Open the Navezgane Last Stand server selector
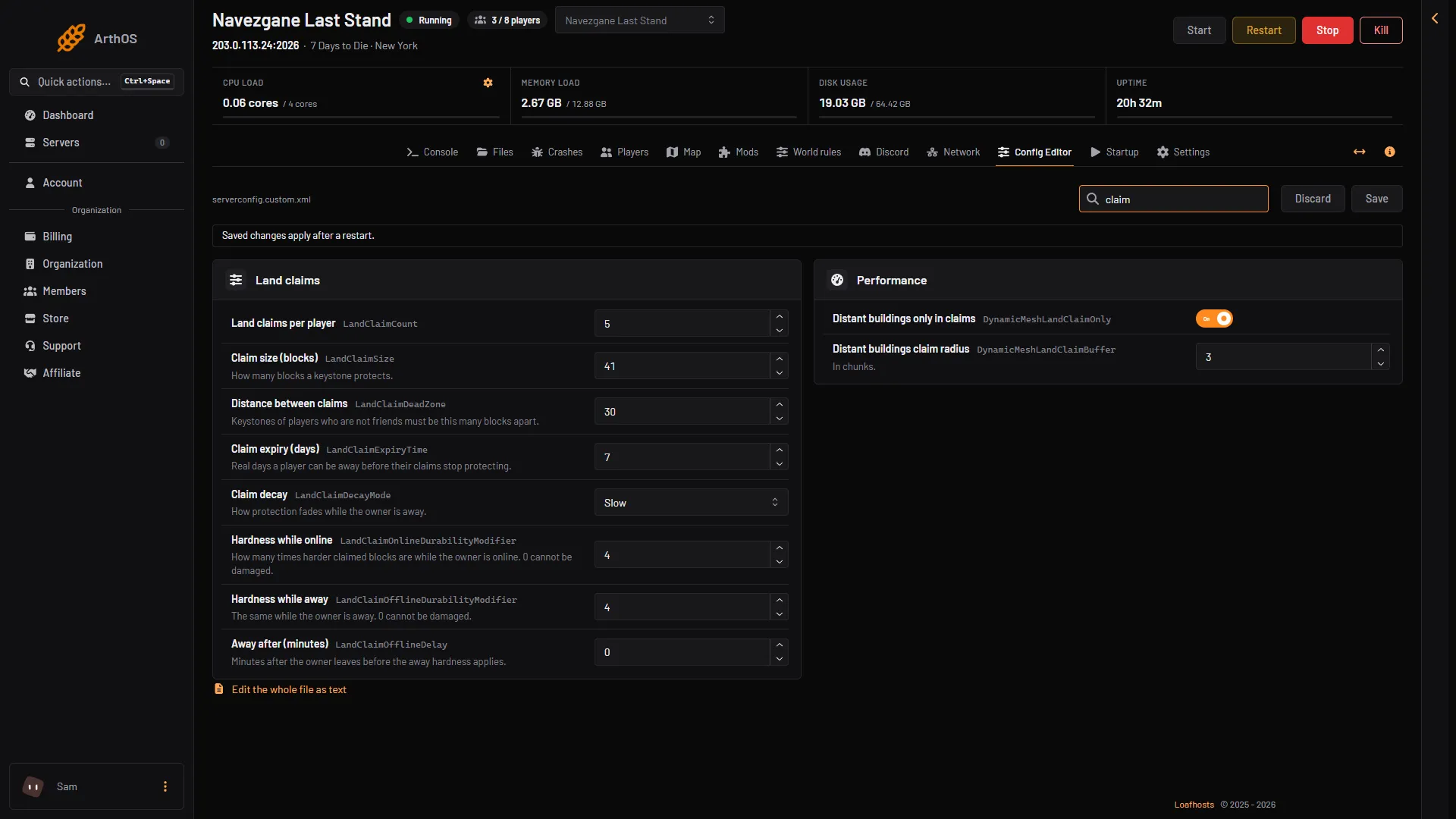The width and height of the screenshot is (1456, 819). point(639,20)
